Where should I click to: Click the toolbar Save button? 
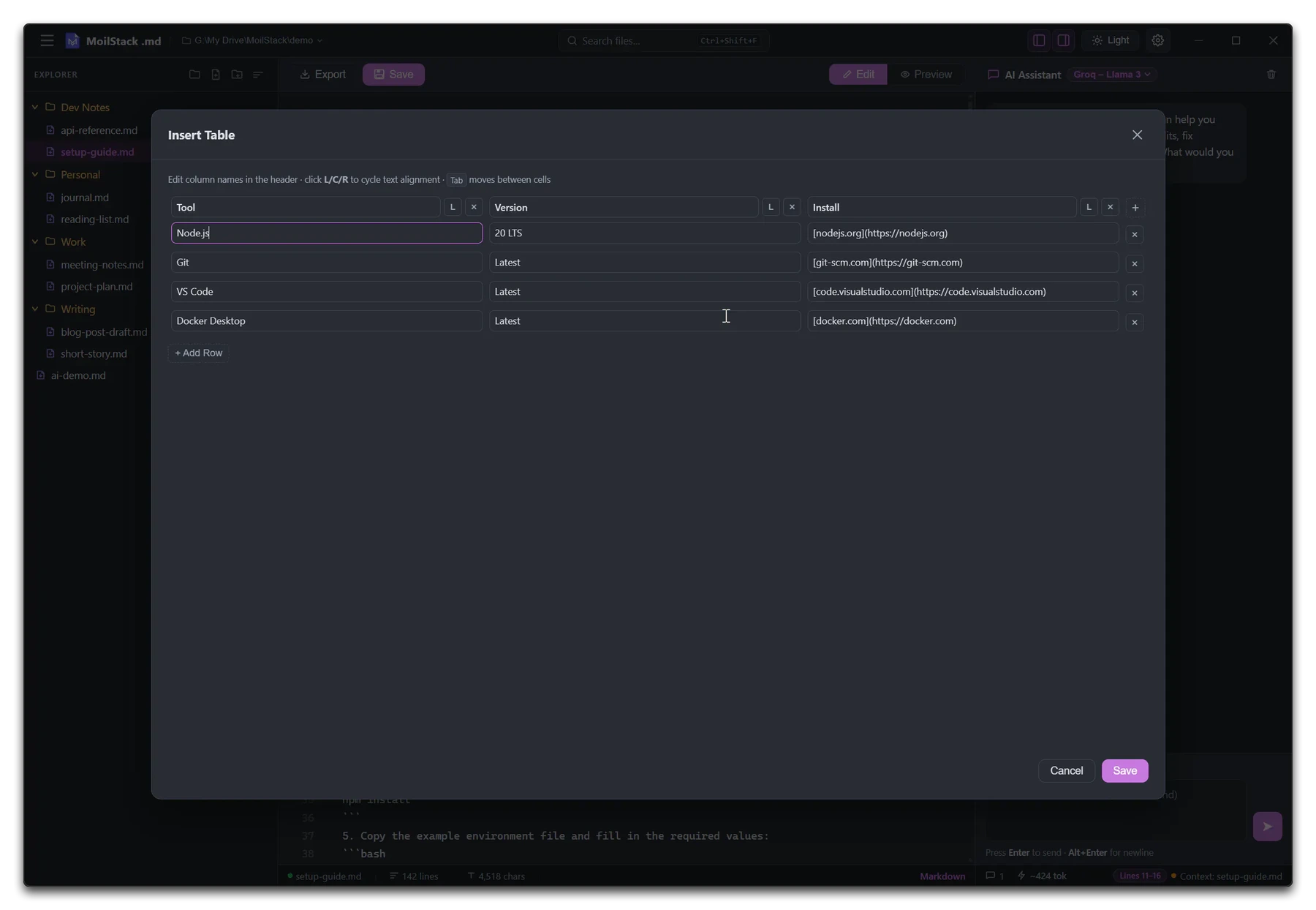[393, 74]
